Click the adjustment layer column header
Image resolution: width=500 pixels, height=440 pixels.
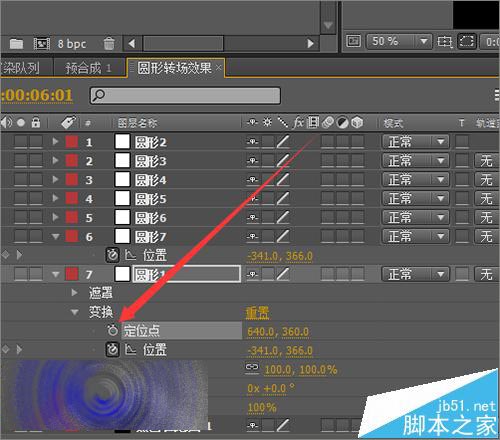[342, 123]
